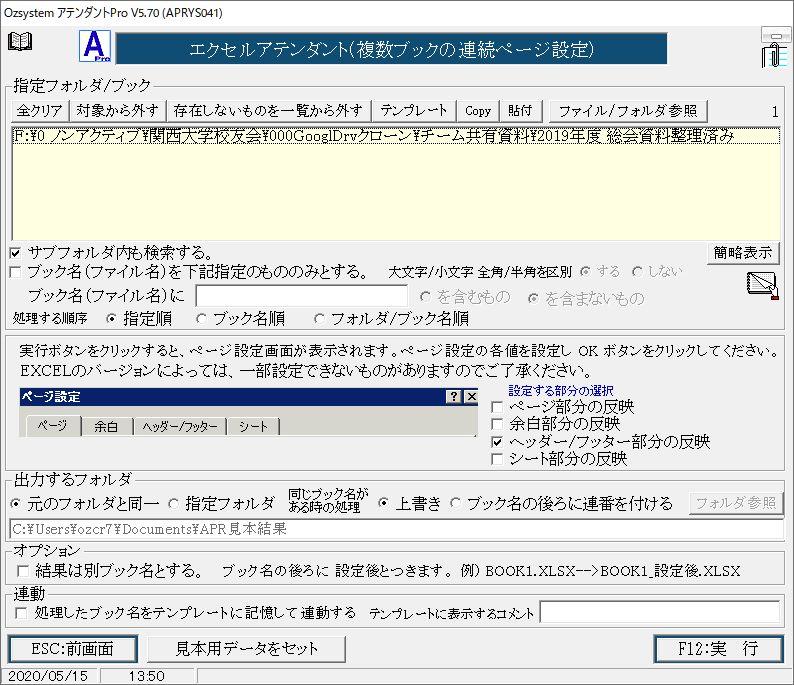The image size is (794, 685).
Task: Enable シート部分の反映 checkbox
Action: point(497,459)
